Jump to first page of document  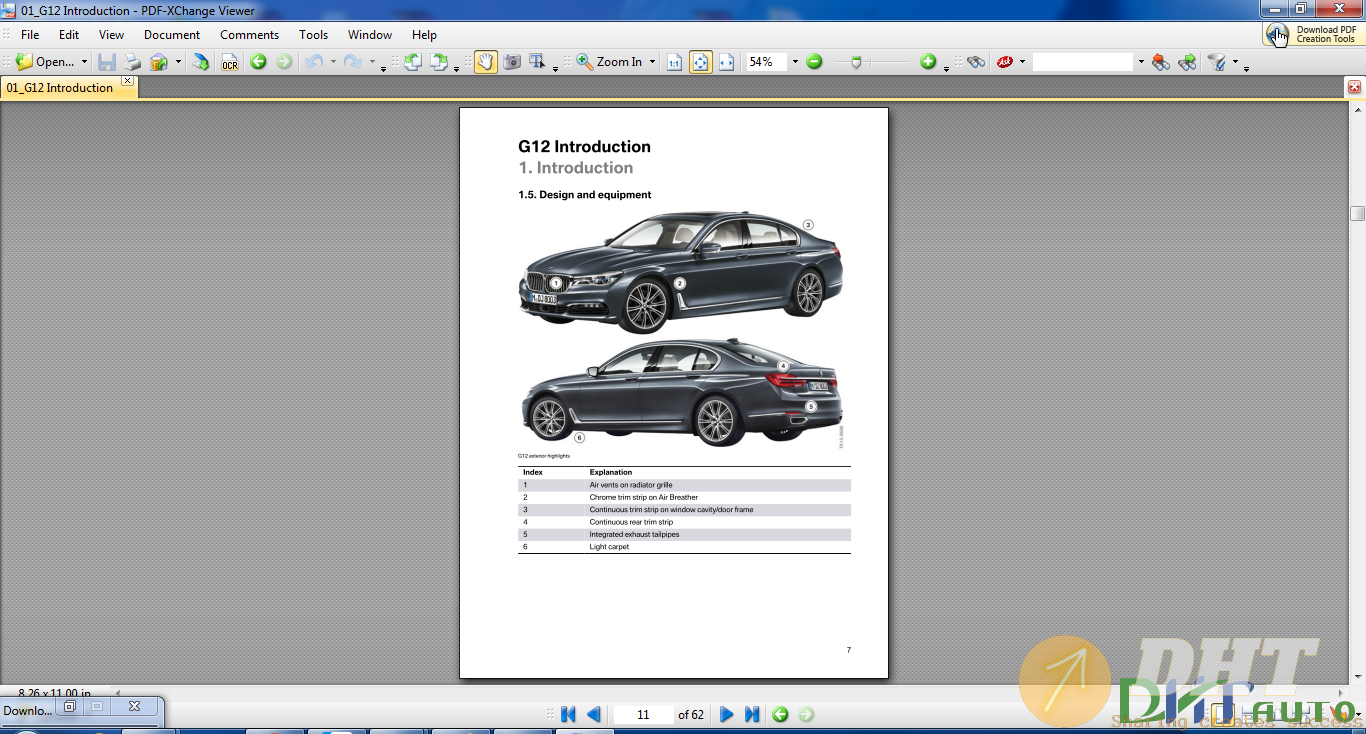point(568,714)
